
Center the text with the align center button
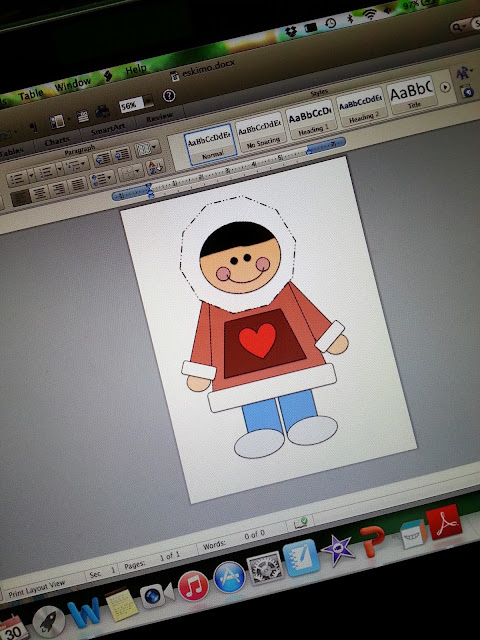(x=40, y=193)
